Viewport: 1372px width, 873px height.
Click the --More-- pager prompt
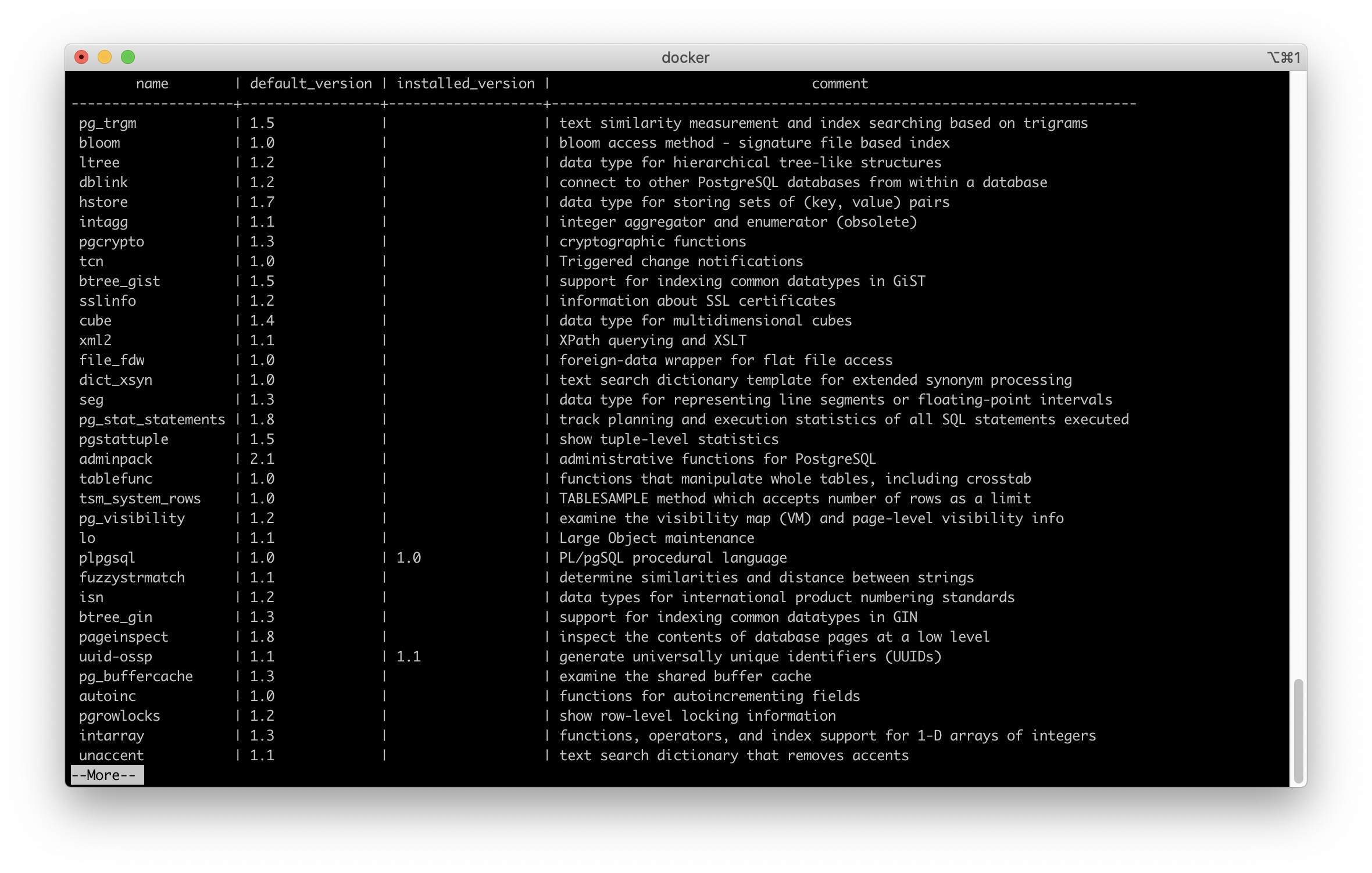pos(107,775)
